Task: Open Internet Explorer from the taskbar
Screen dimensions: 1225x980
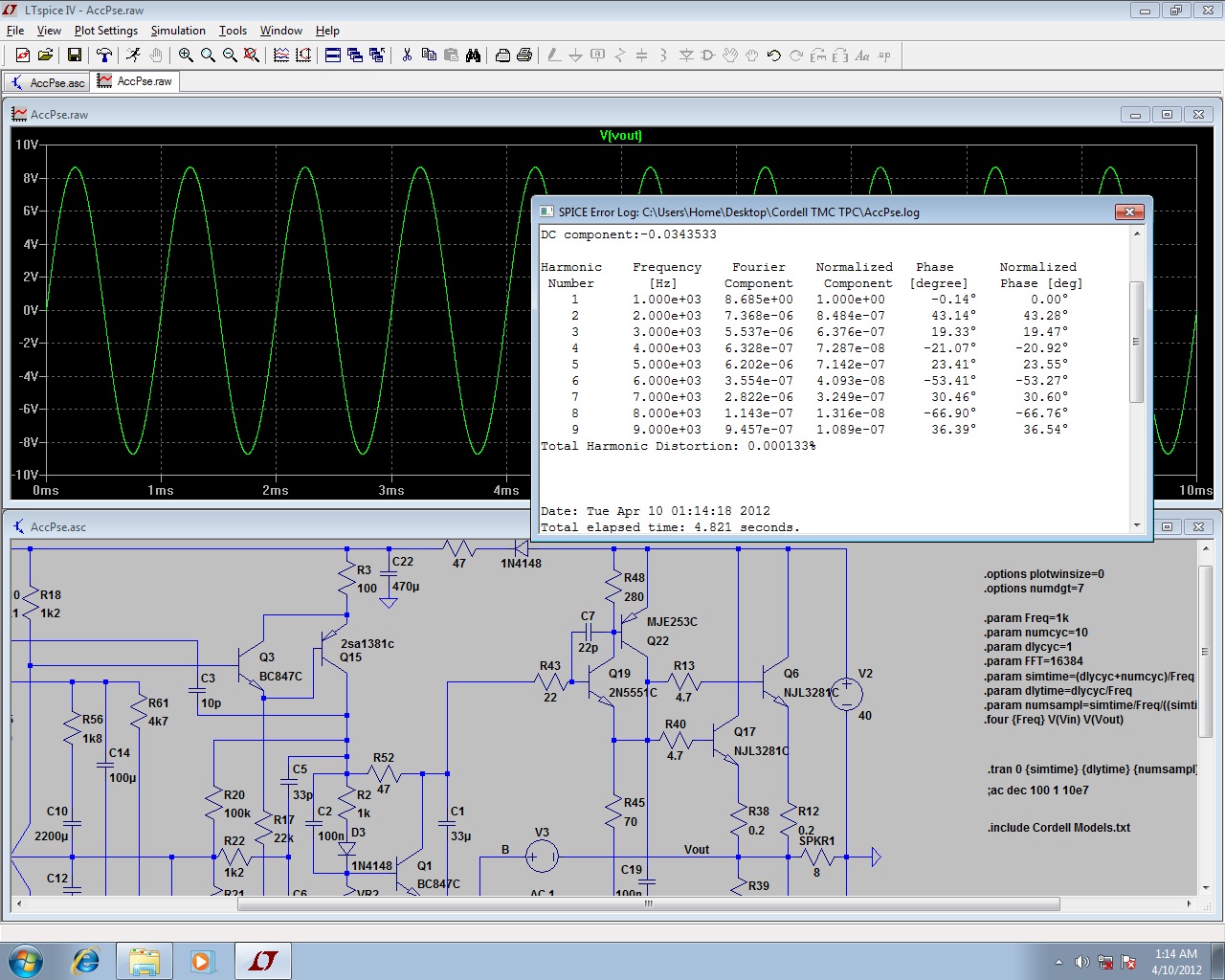Action: tap(85, 960)
